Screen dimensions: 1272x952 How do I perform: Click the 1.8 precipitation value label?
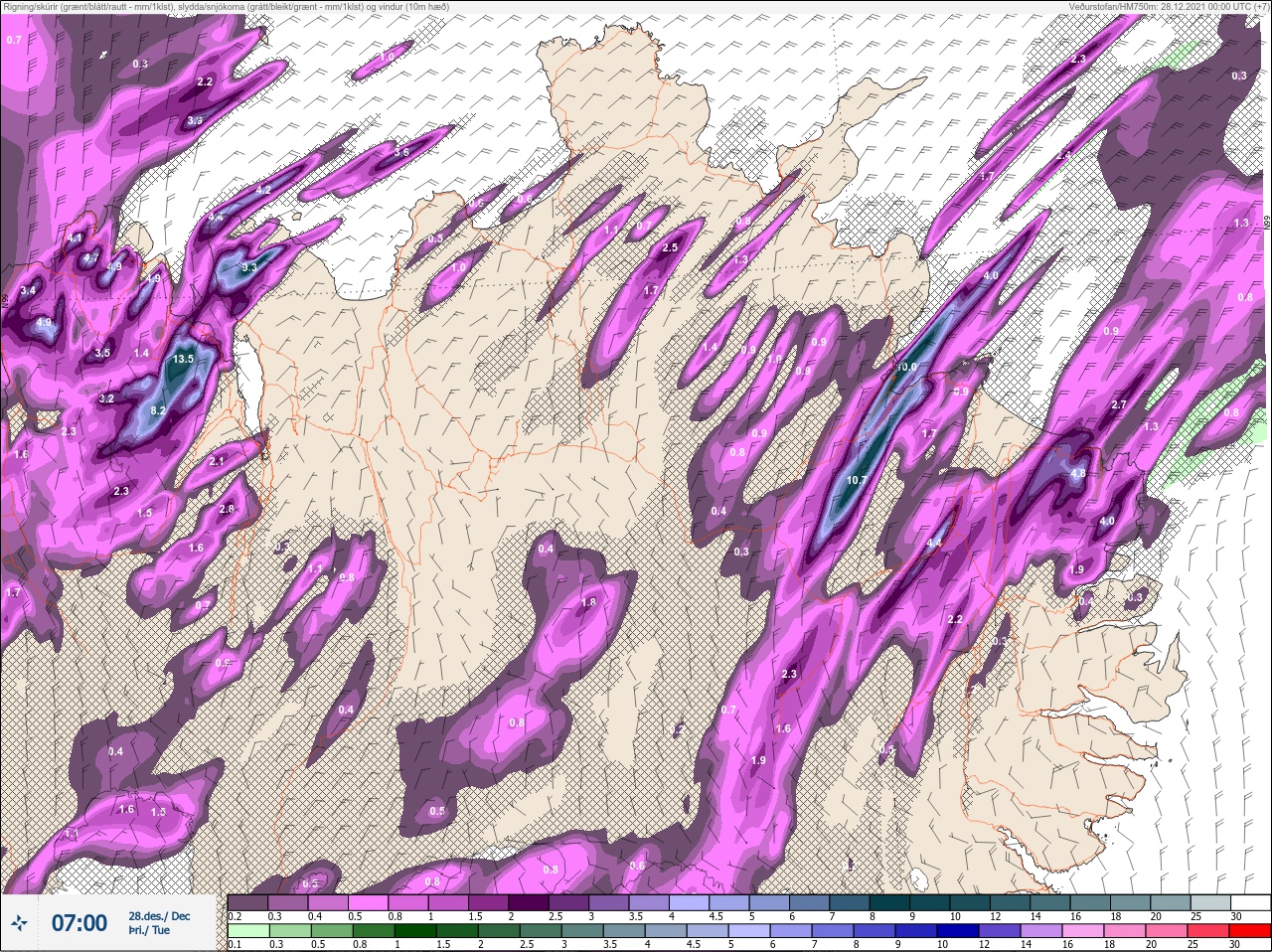[x=588, y=602]
